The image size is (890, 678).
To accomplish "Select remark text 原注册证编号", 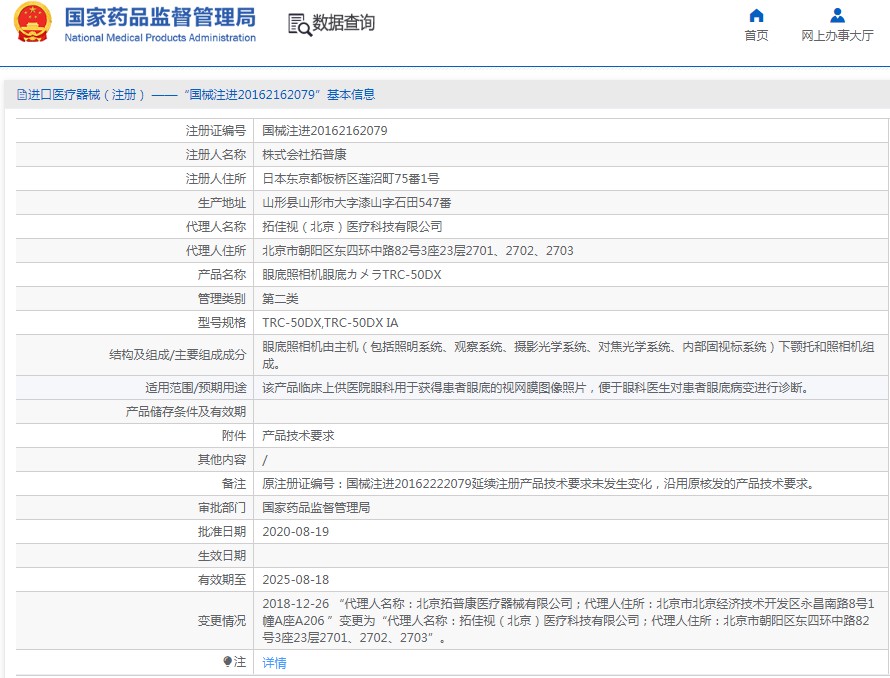I will tap(539, 484).
